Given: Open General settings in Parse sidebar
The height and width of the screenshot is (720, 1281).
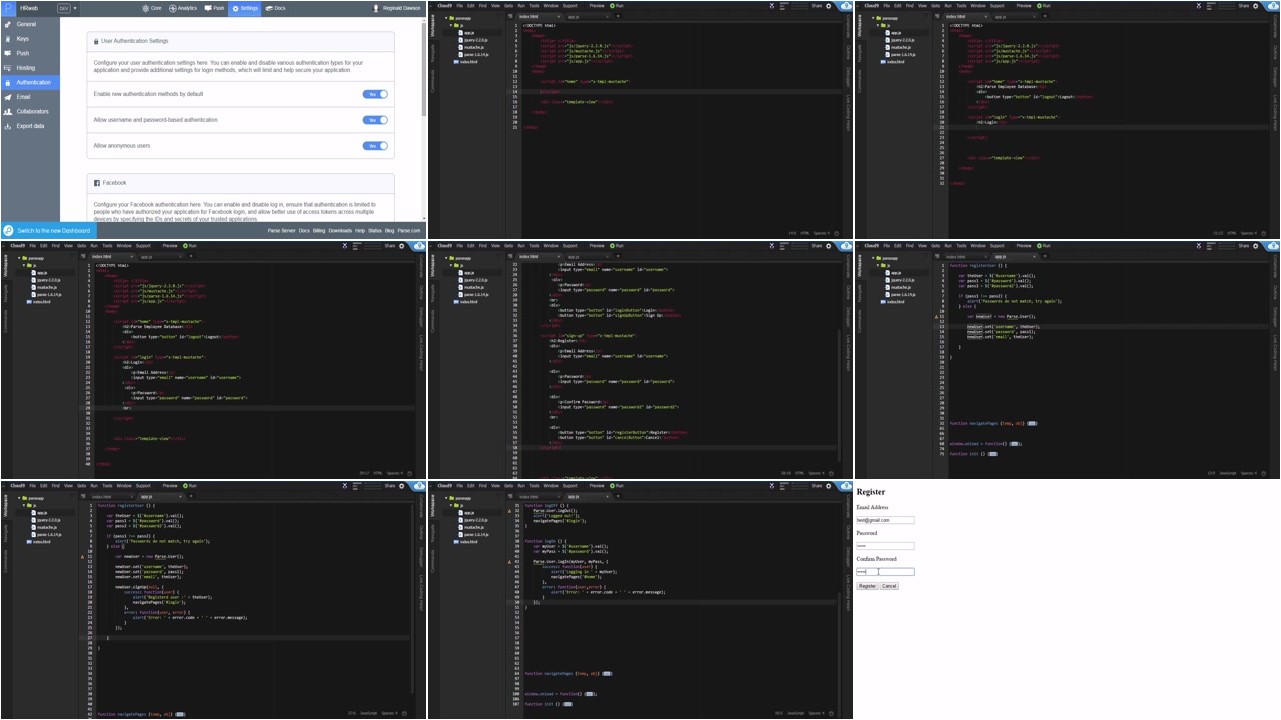Looking at the screenshot, I should (x=30, y=23).
